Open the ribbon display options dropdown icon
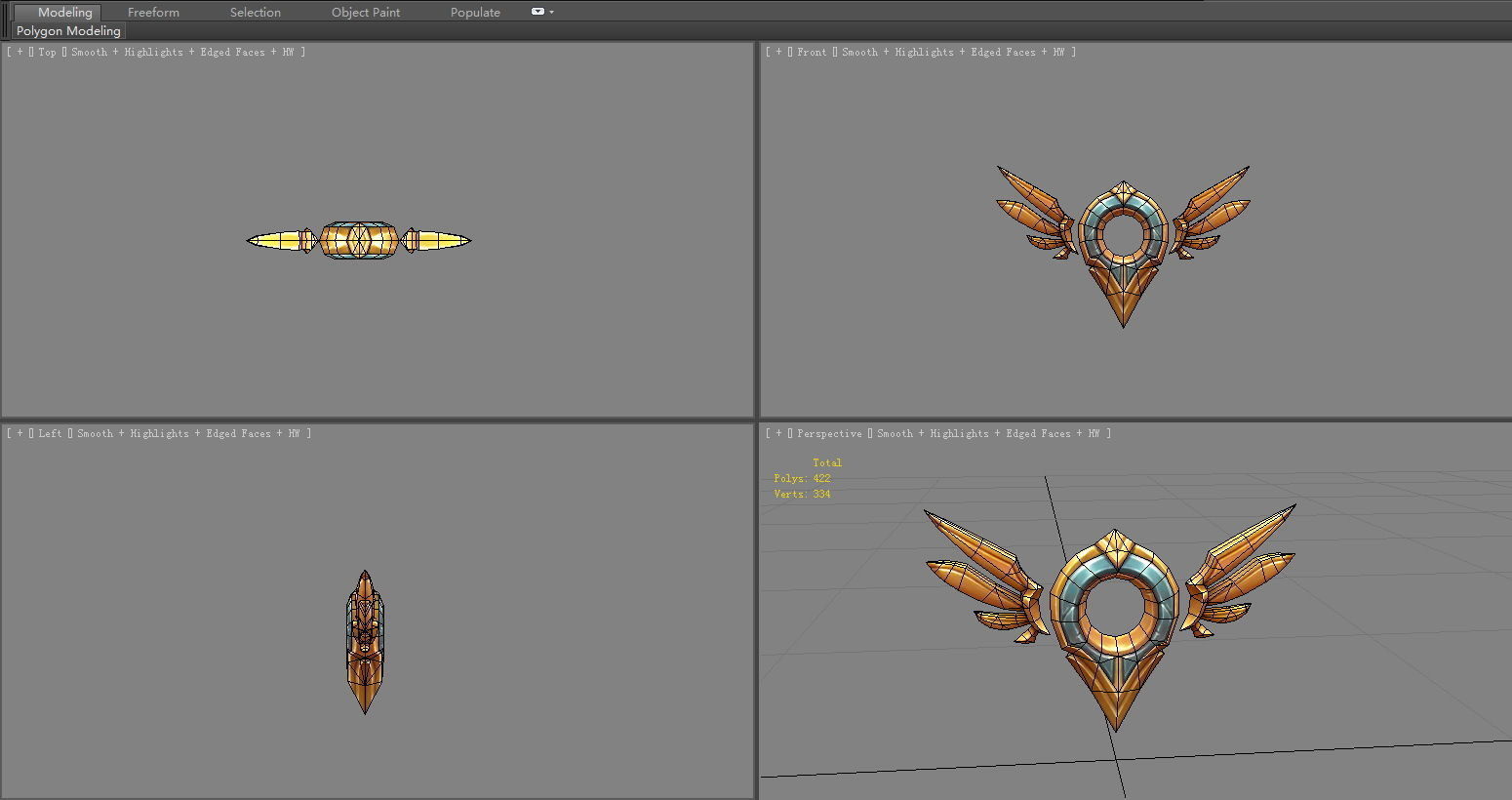Viewport: 1512px width, 800px height. (542, 12)
